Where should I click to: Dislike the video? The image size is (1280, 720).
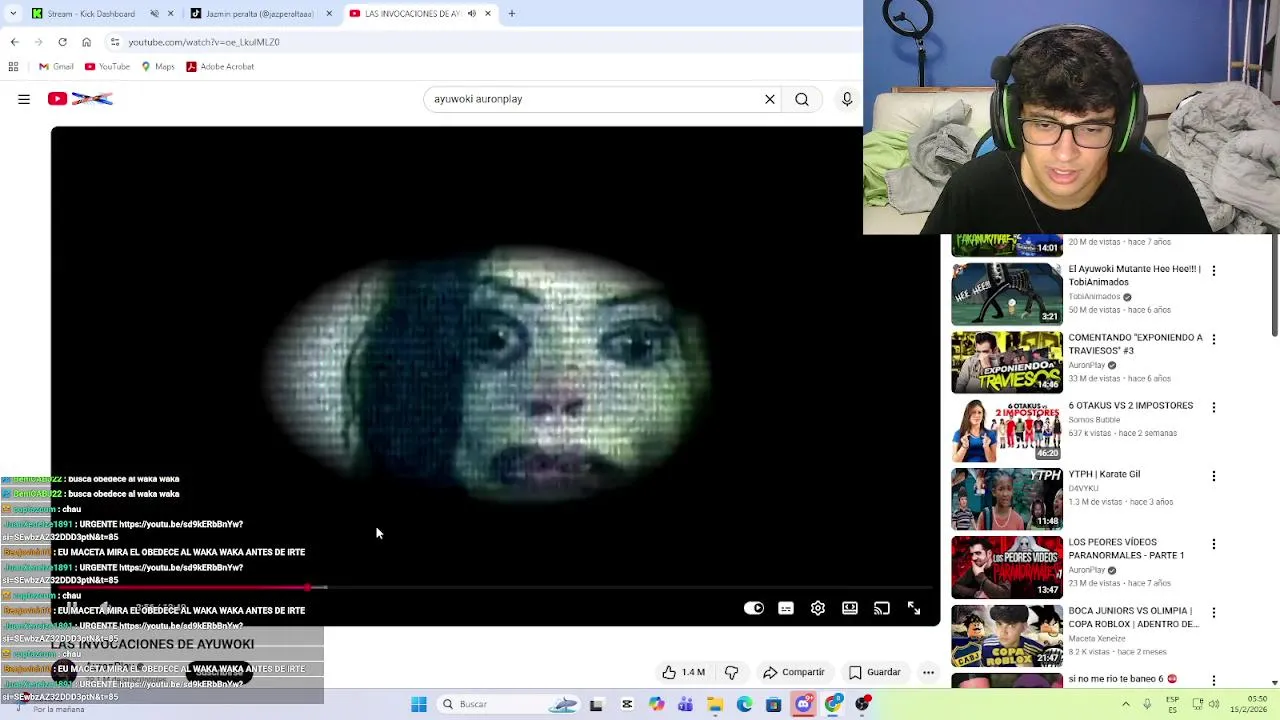coord(731,672)
